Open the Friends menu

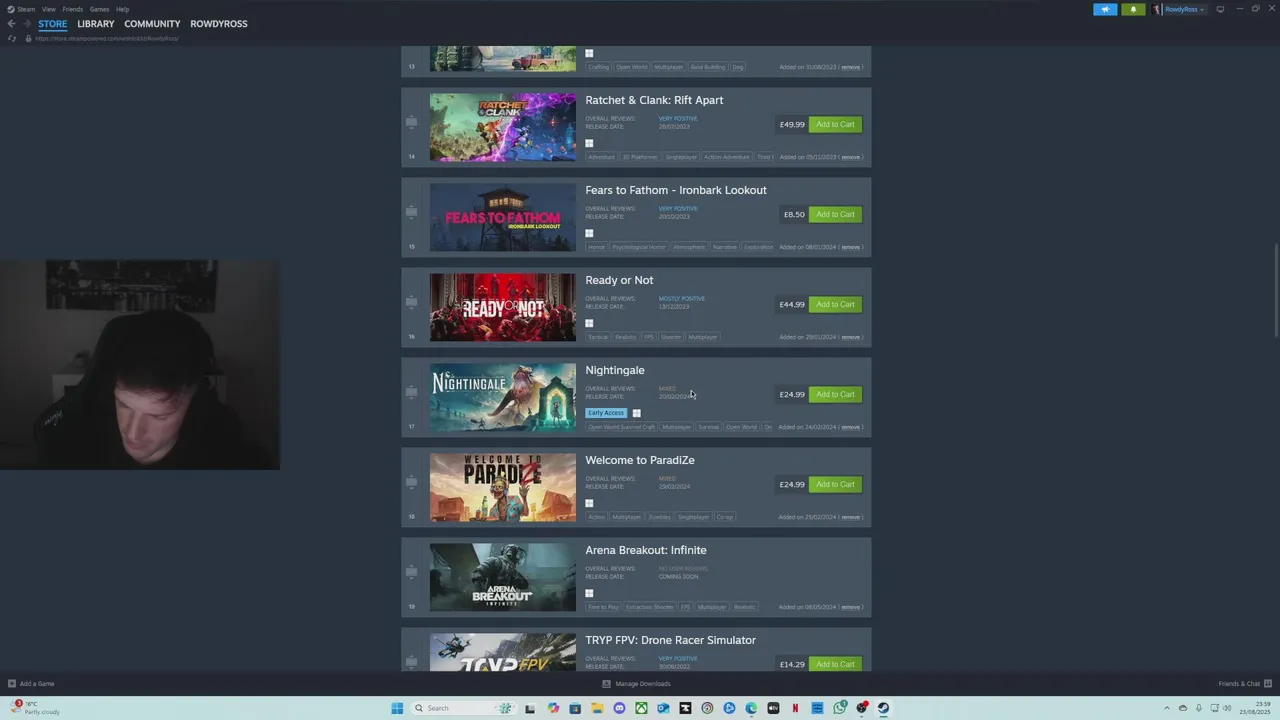pyautogui.click(x=72, y=9)
